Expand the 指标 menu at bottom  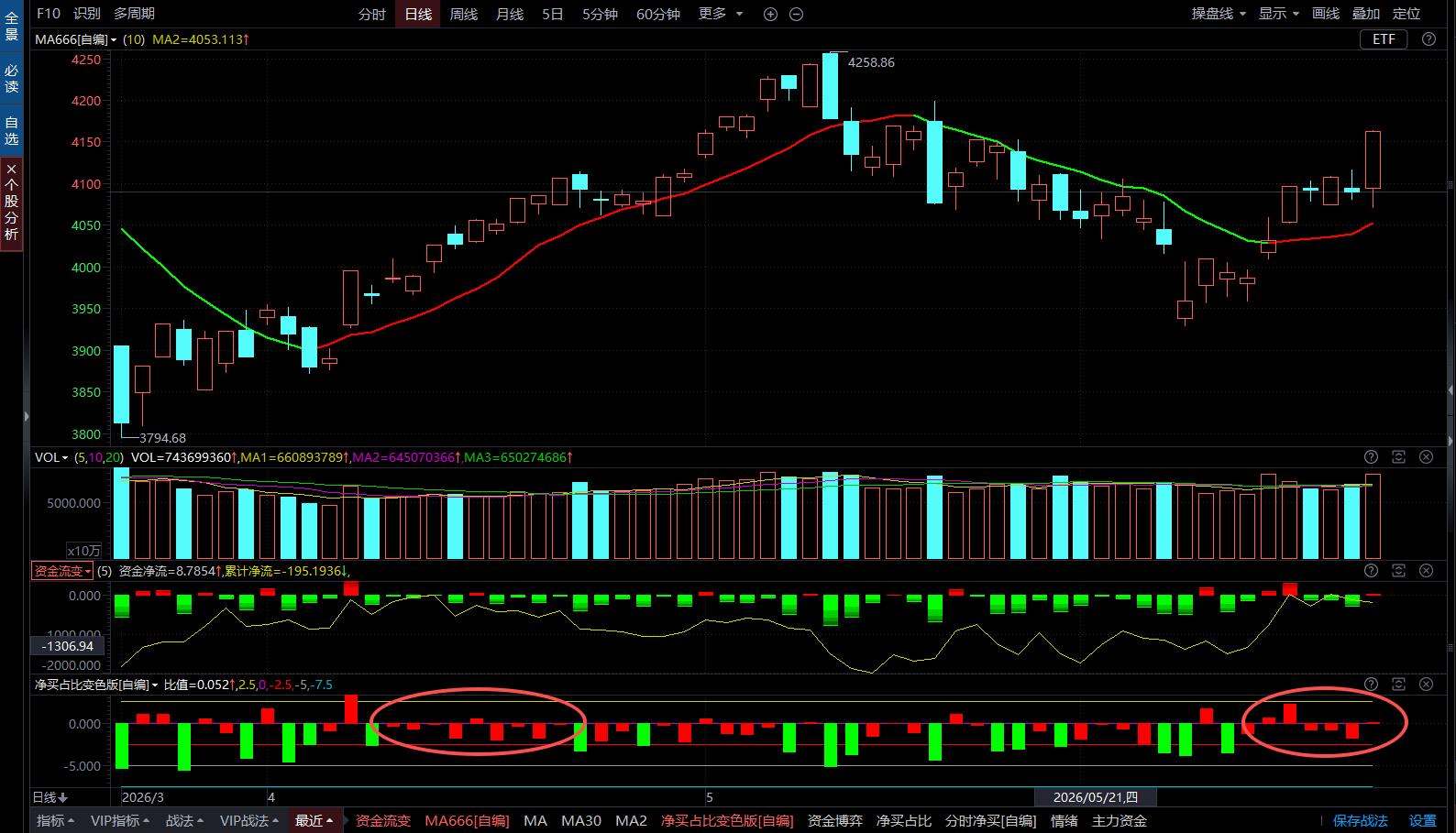click(56, 821)
